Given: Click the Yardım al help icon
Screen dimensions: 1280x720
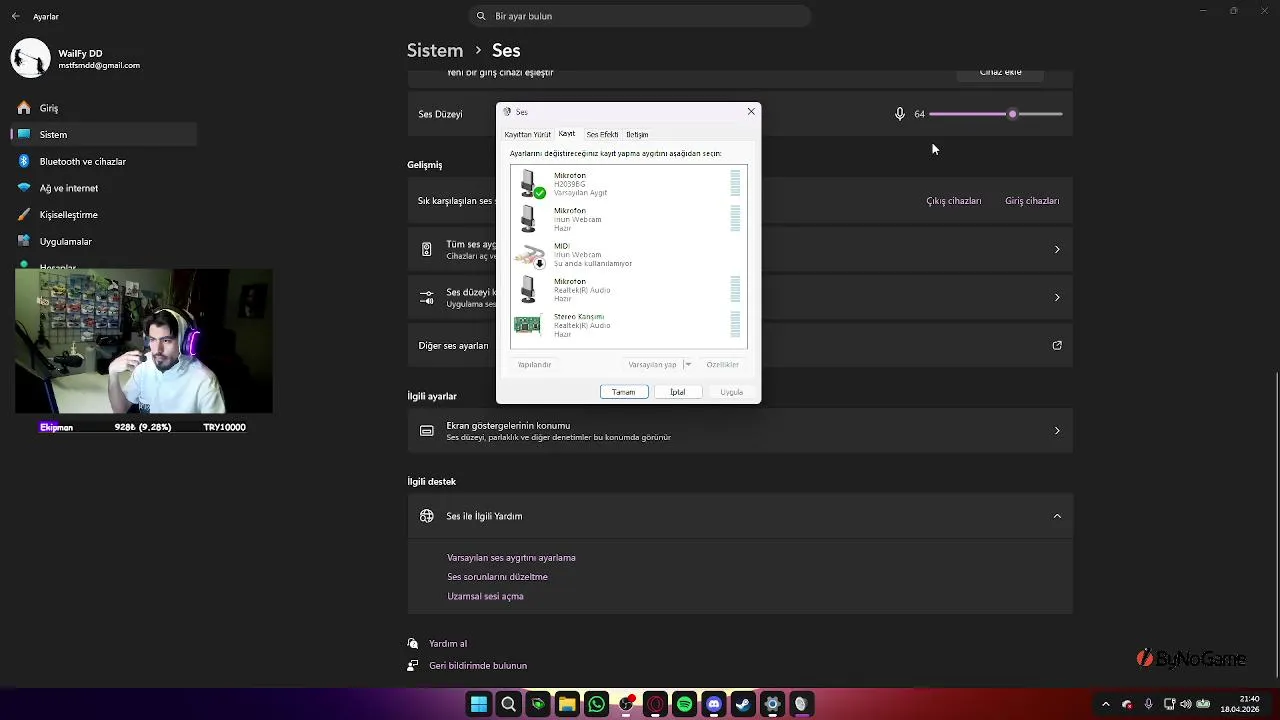Looking at the screenshot, I should pyautogui.click(x=413, y=644).
